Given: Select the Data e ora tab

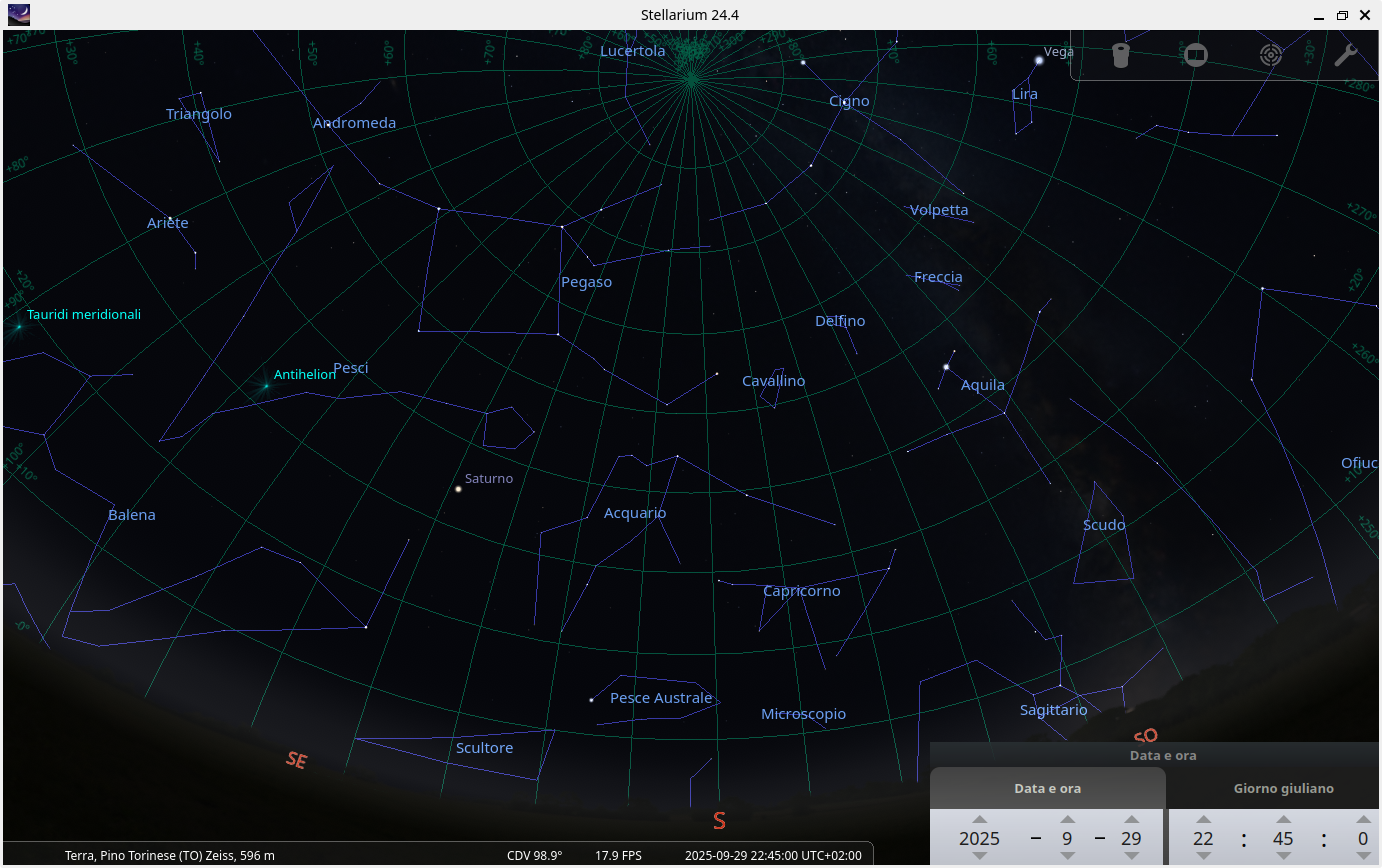Looking at the screenshot, I should click(1047, 788).
